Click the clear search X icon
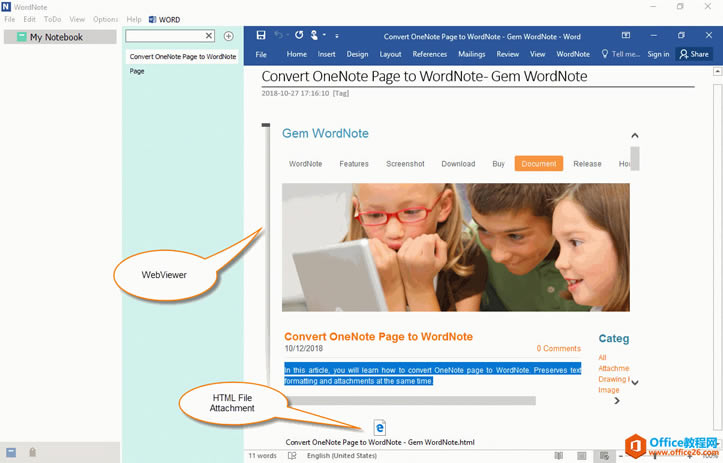This screenshot has height=463, width=723. [209, 36]
